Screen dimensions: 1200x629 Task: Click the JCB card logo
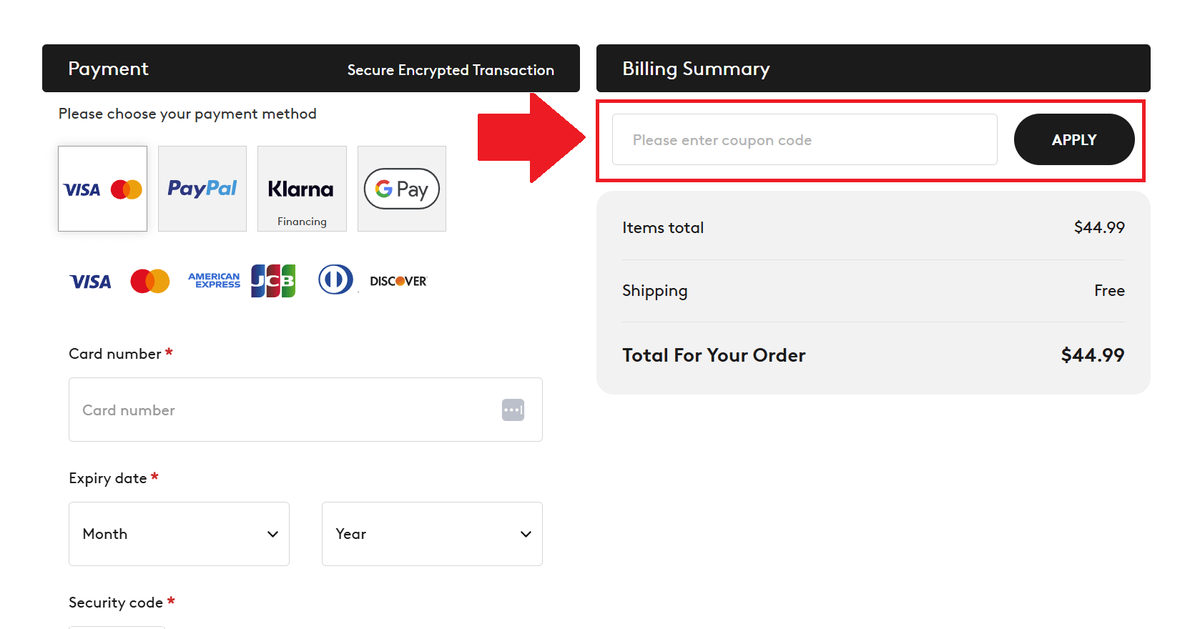[x=273, y=281]
